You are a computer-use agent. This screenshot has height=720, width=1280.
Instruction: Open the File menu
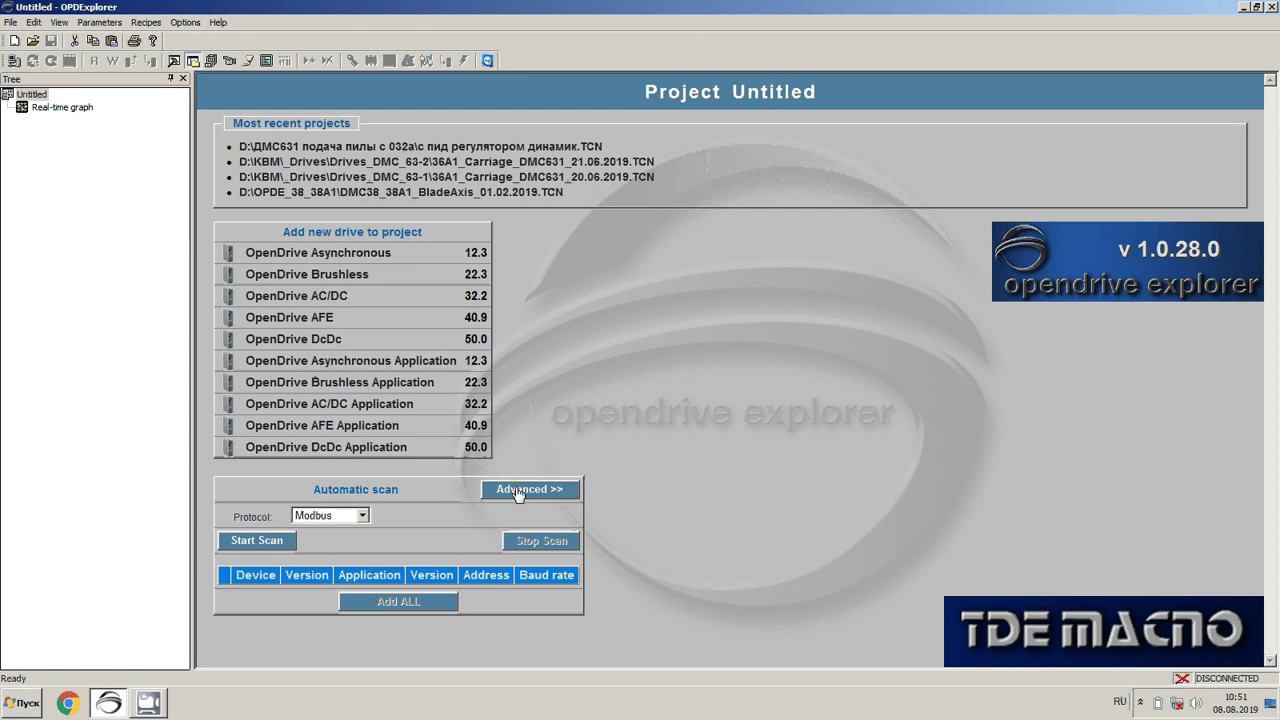[10, 22]
